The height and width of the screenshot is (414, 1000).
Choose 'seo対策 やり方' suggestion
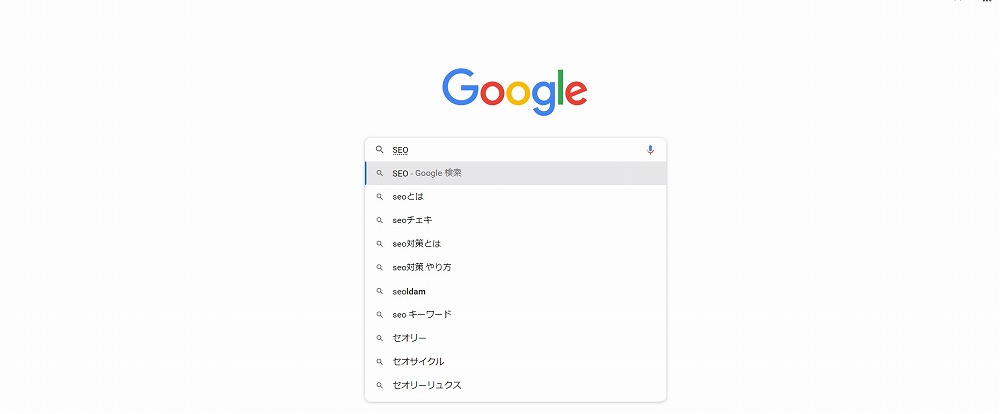[x=515, y=267]
